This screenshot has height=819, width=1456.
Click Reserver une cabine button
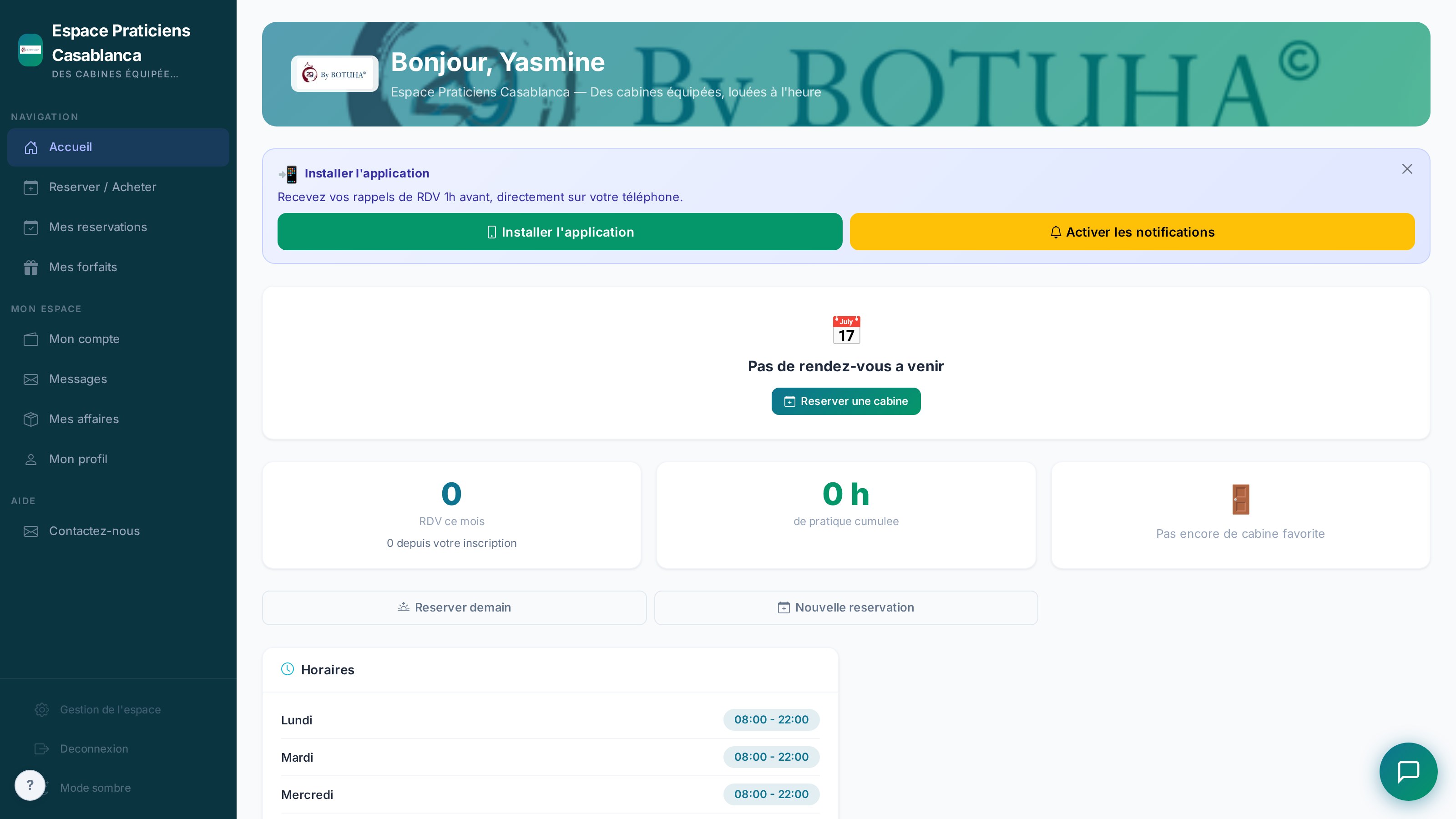[x=846, y=401]
